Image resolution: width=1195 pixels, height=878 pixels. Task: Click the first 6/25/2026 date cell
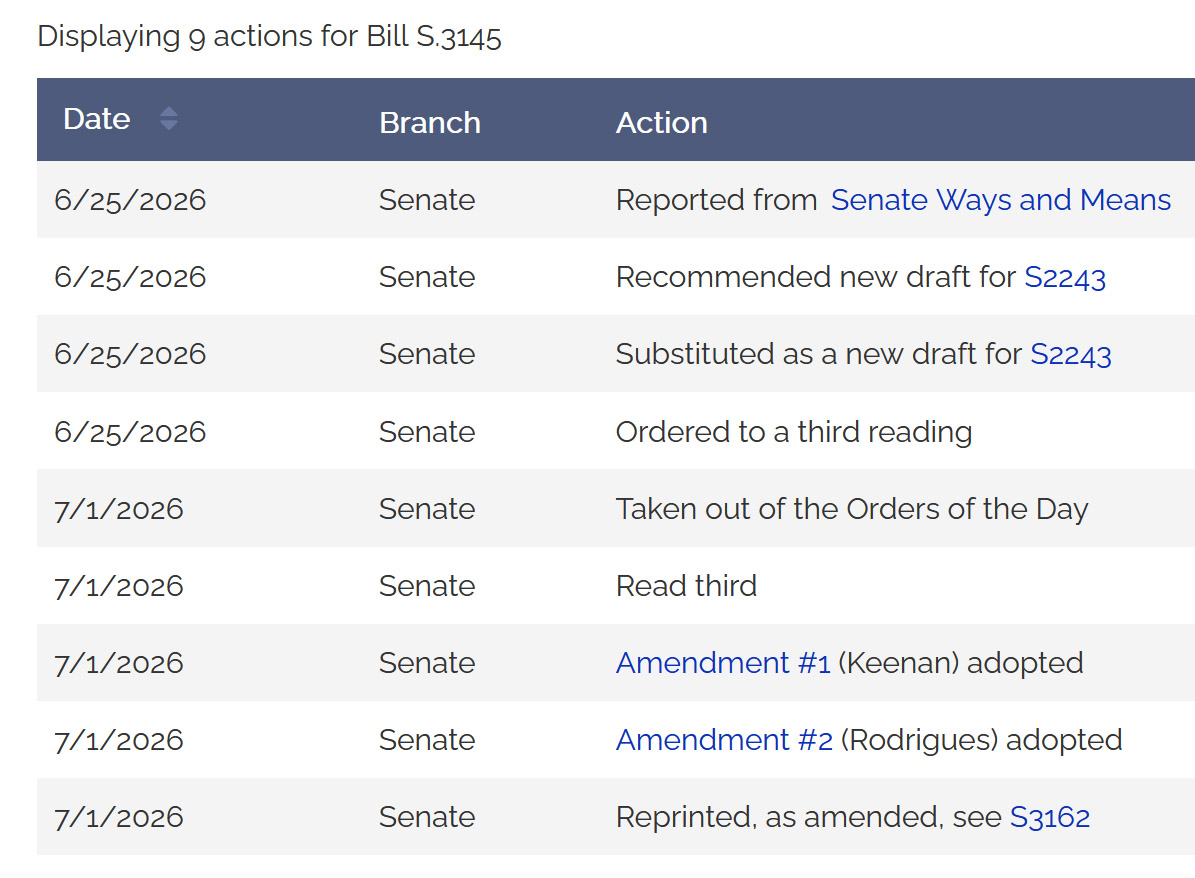pos(130,200)
